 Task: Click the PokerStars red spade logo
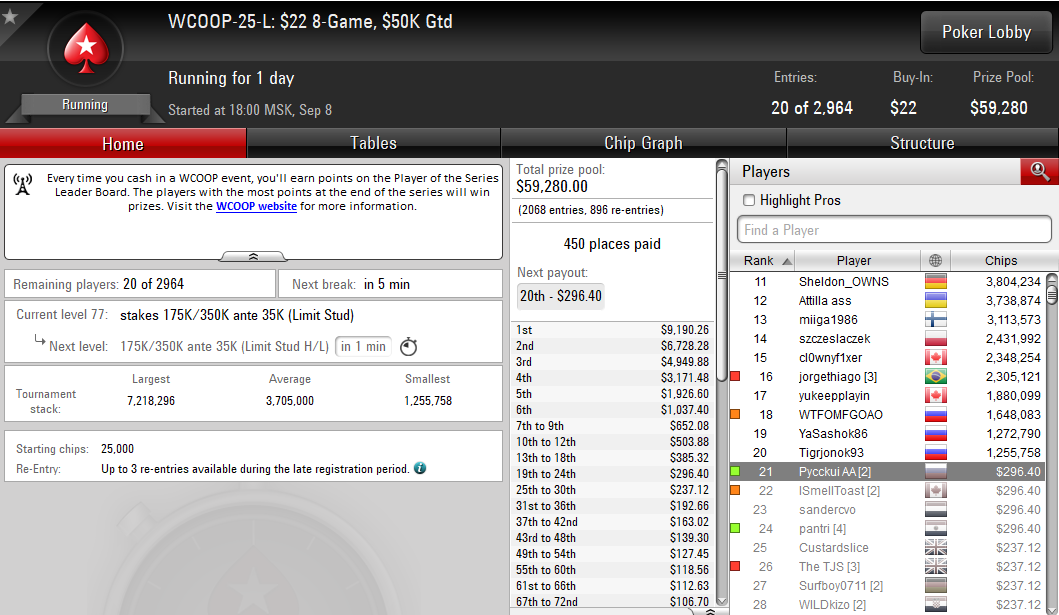pos(86,49)
